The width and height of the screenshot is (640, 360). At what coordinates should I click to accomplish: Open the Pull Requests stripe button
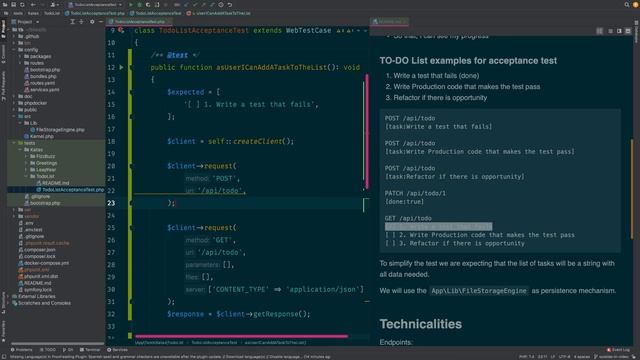[3, 86]
